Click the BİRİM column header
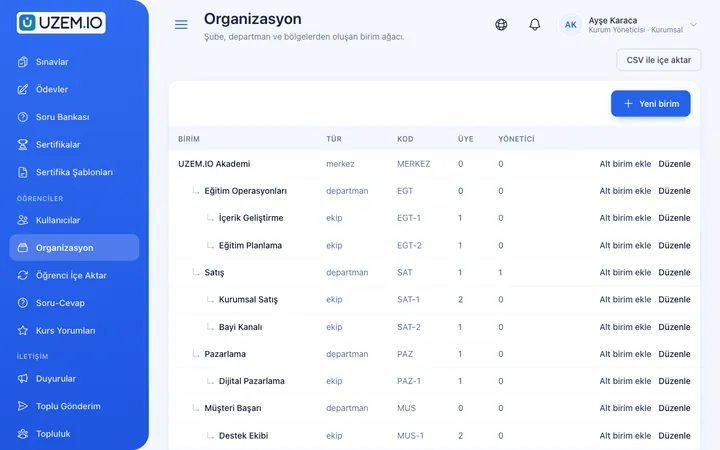The height and width of the screenshot is (450, 720). click(x=189, y=139)
